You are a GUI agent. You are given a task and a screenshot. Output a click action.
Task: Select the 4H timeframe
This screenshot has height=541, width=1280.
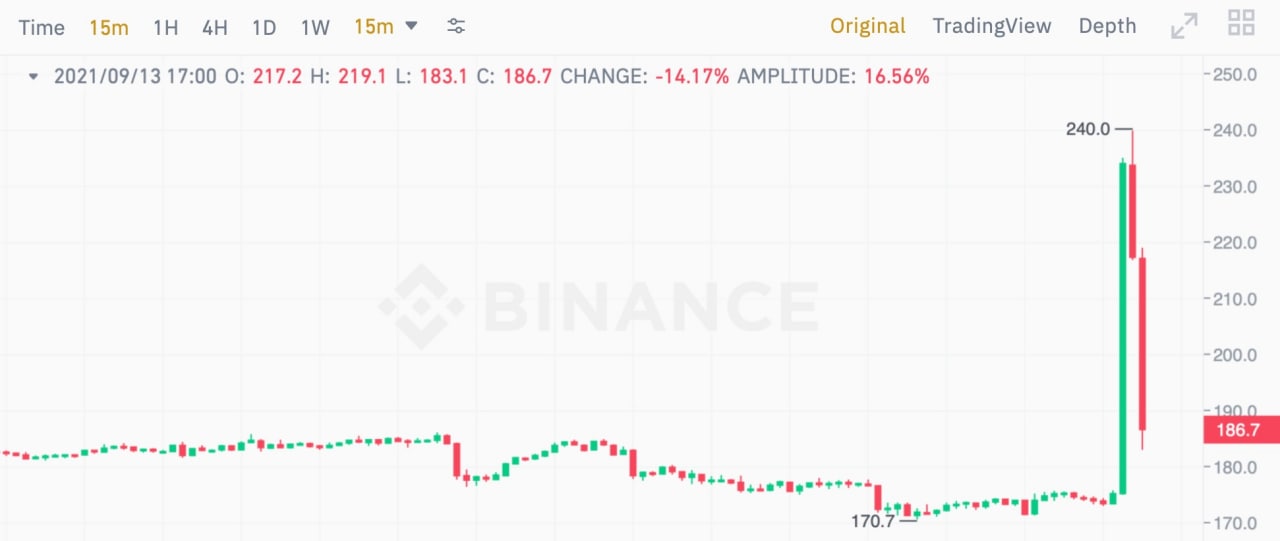point(215,27)
